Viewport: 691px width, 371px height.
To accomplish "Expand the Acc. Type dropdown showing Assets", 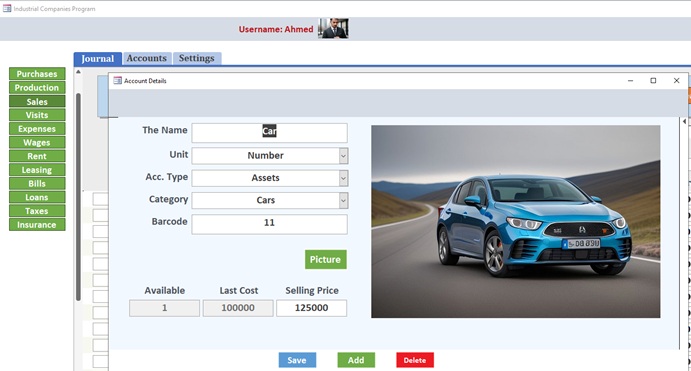I will coord(343,178).
